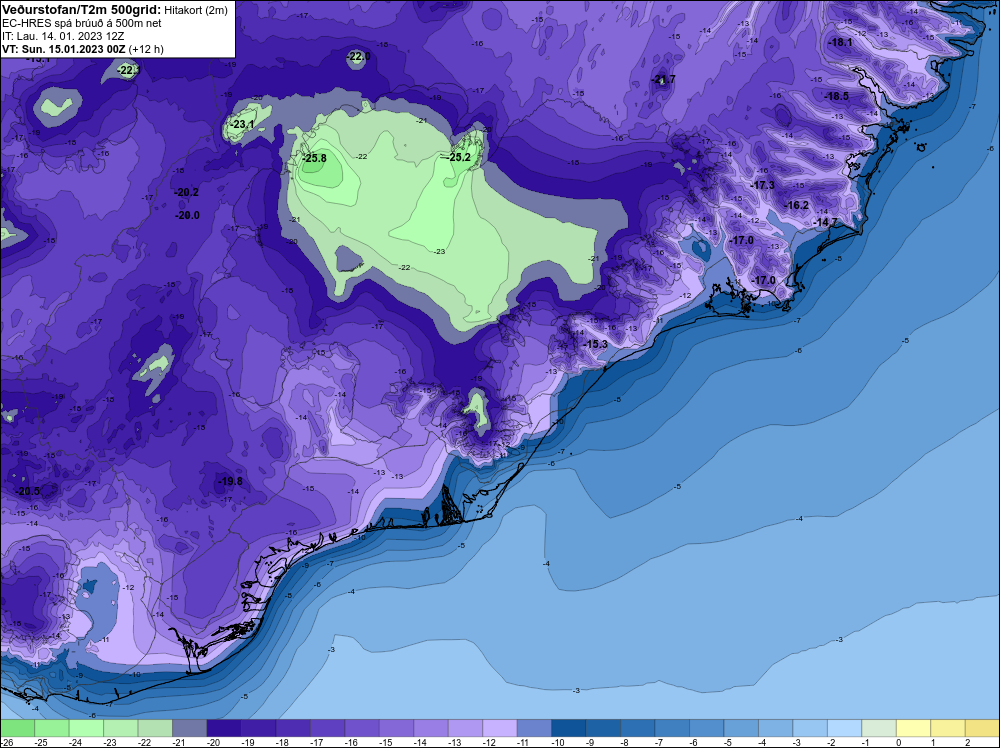Click the bold -18.5 temperature value
1000x748 pixels.
[x=837, y=96]
